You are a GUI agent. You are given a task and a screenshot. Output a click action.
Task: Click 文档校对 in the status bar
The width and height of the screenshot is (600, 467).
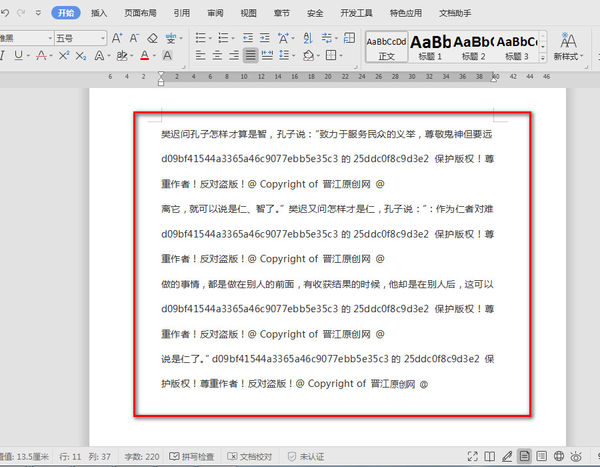click(x=249, y=456)
